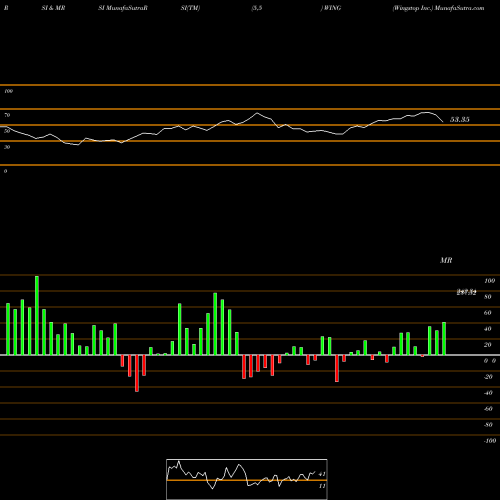Click the 40 label on the MR axis
Viewport: 500px width, 500px height.
[488, 329]
